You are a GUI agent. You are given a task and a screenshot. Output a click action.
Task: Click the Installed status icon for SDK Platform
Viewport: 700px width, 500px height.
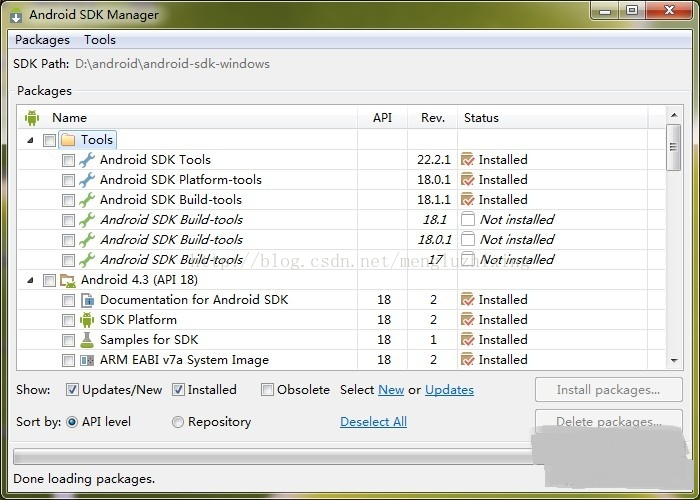[467, 320]
